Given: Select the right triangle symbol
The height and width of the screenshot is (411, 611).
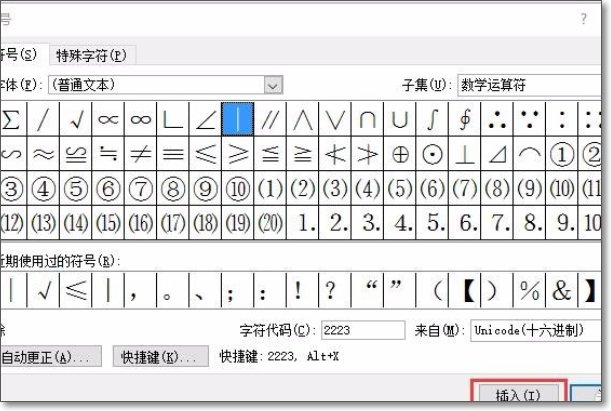Looking at the screenshot, I should (x=497, y=153).
